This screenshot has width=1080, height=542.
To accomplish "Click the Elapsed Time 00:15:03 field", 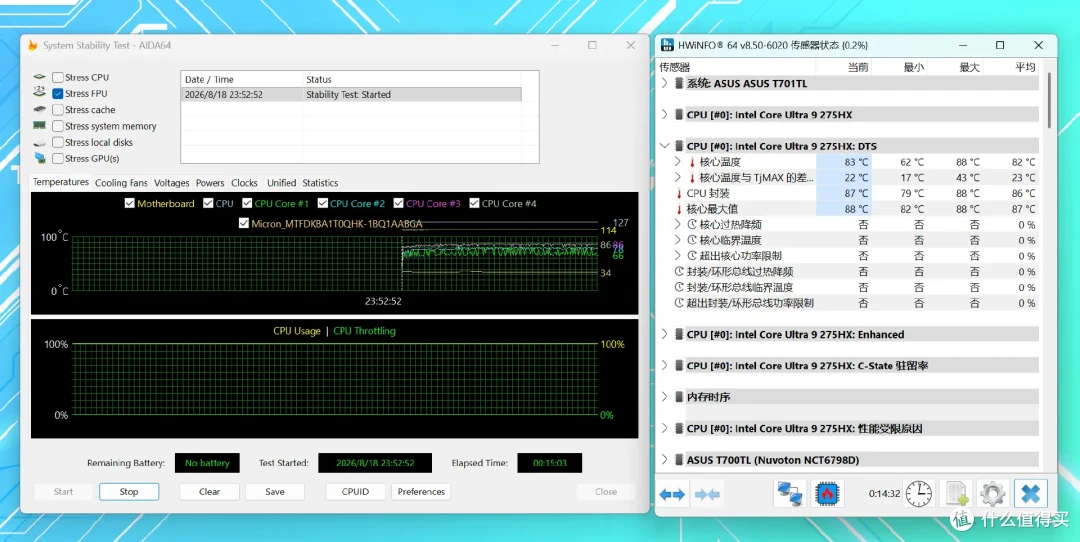I will 550,463.
